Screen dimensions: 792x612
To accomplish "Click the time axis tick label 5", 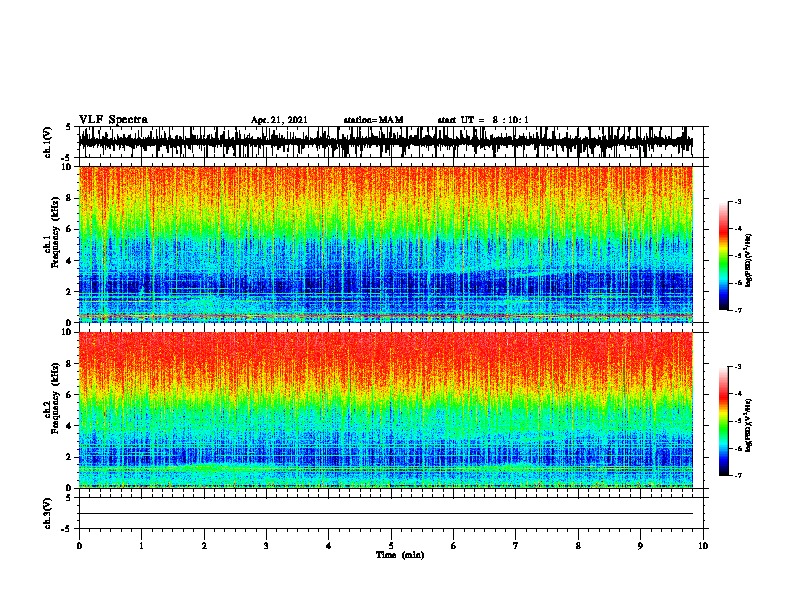I will coord(391,546).
